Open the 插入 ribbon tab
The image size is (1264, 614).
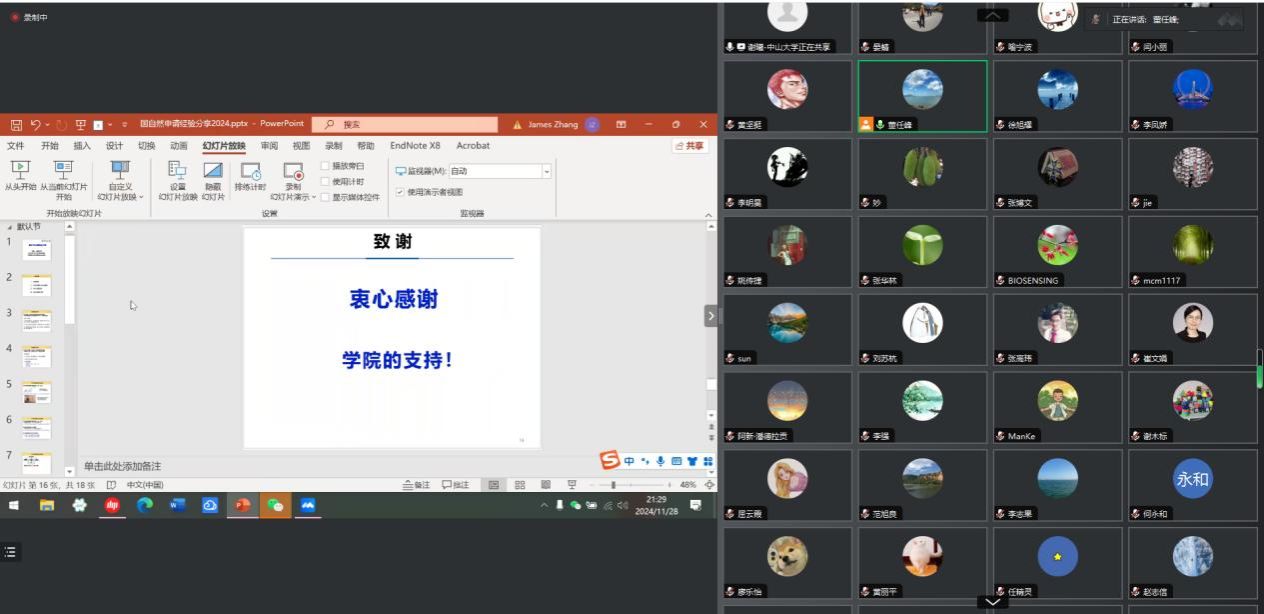[82, 146]
